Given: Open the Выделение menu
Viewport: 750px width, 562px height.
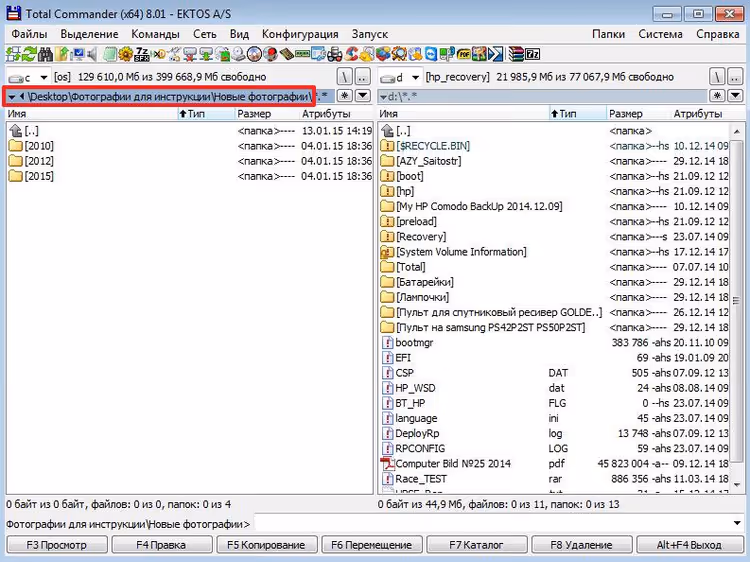Looking at the screenshot, I should tap(89, 34).
